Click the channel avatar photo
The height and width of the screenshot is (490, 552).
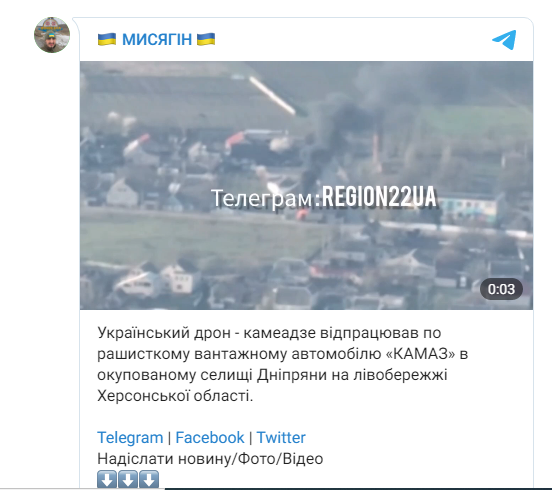coord(52,35)
